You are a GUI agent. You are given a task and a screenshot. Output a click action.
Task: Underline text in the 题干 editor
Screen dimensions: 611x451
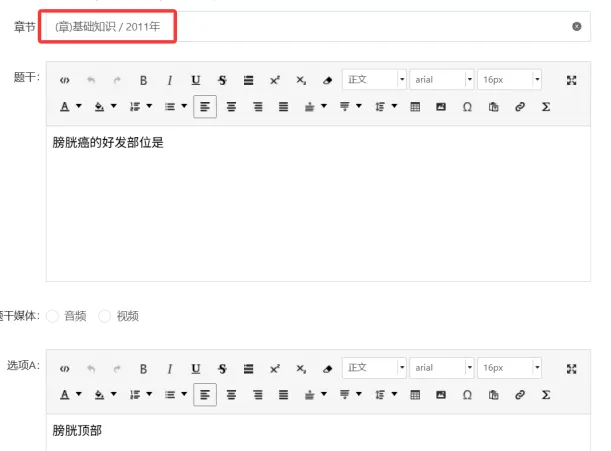[x=196, y=80]
